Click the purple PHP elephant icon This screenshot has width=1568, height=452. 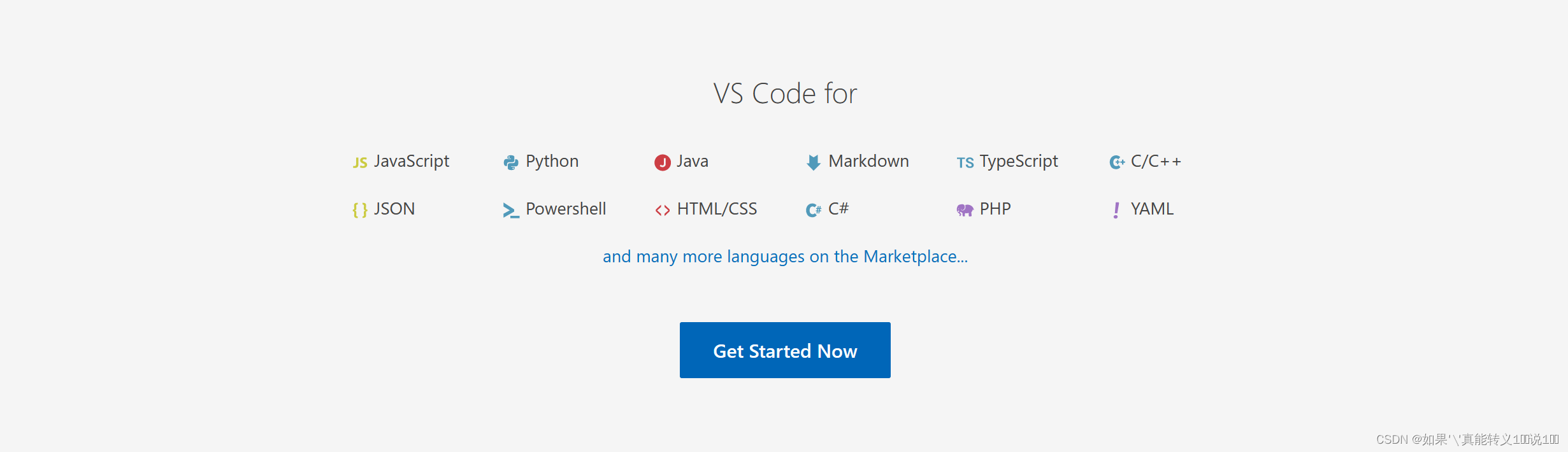965,210
